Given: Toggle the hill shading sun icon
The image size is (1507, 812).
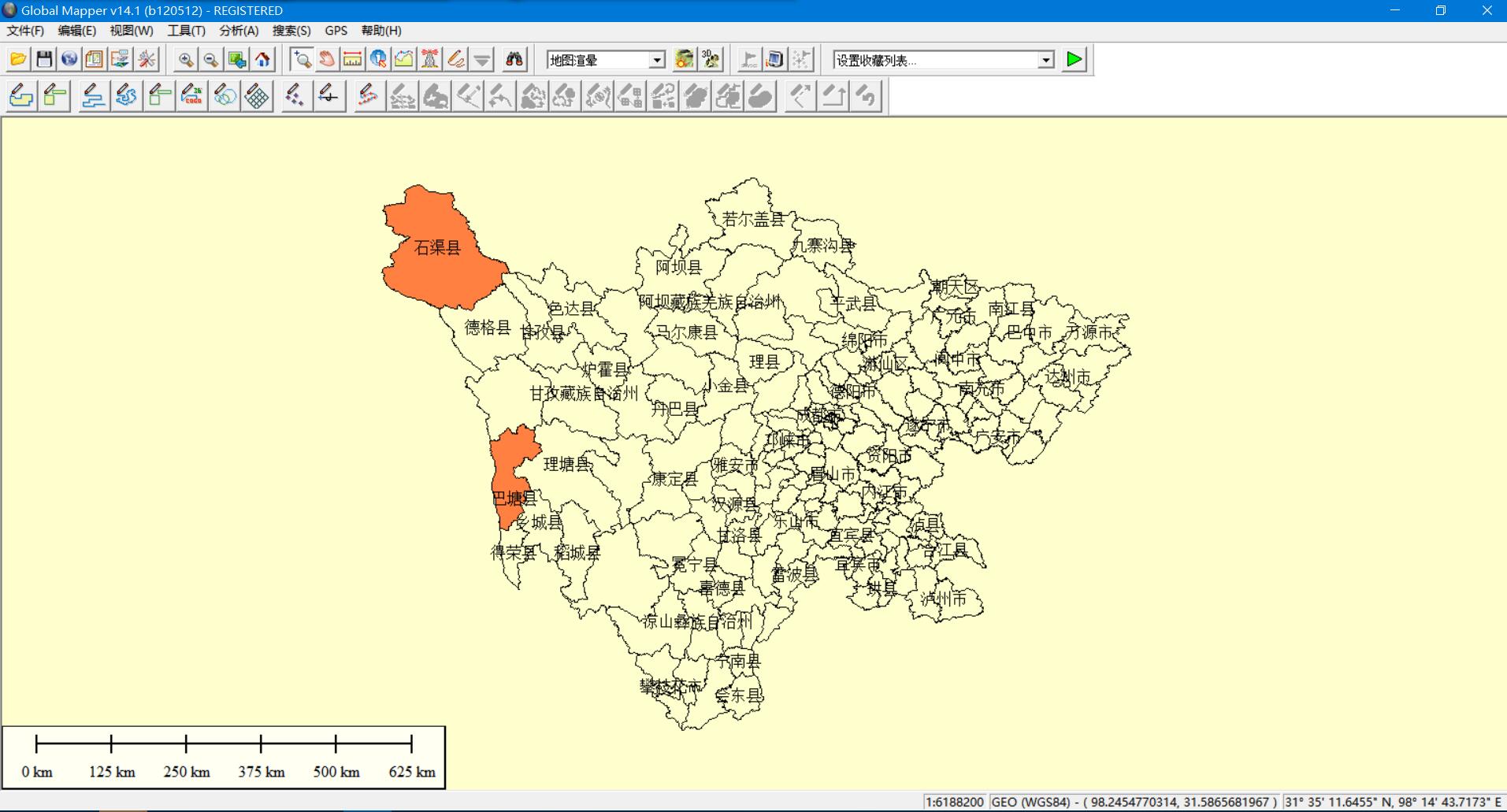Looking at the screenshot, I should coord(685,60).
